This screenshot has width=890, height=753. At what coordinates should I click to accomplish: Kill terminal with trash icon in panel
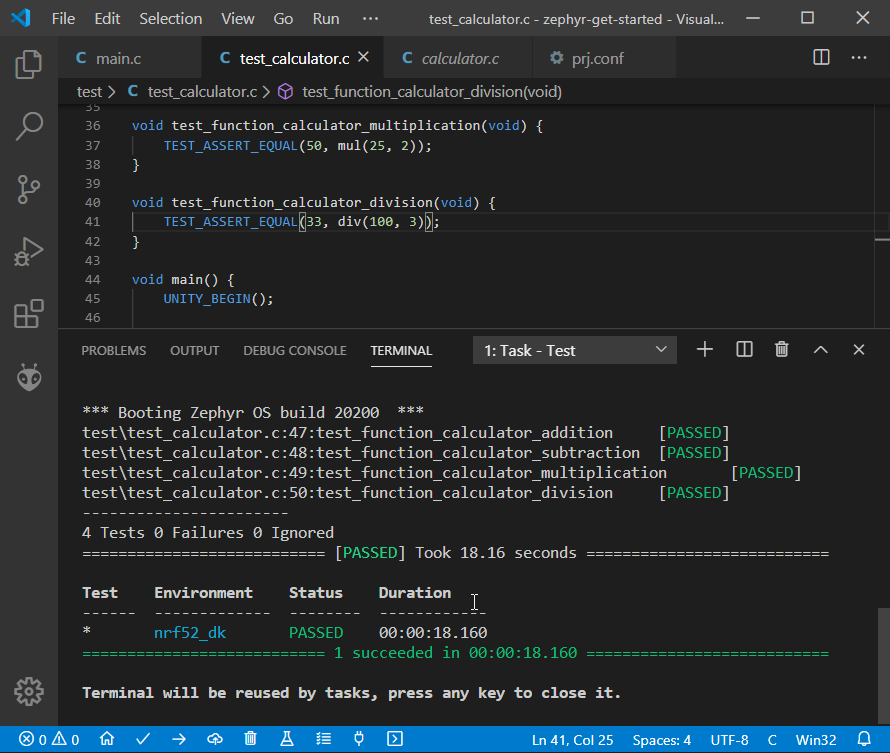pos(782,350)
